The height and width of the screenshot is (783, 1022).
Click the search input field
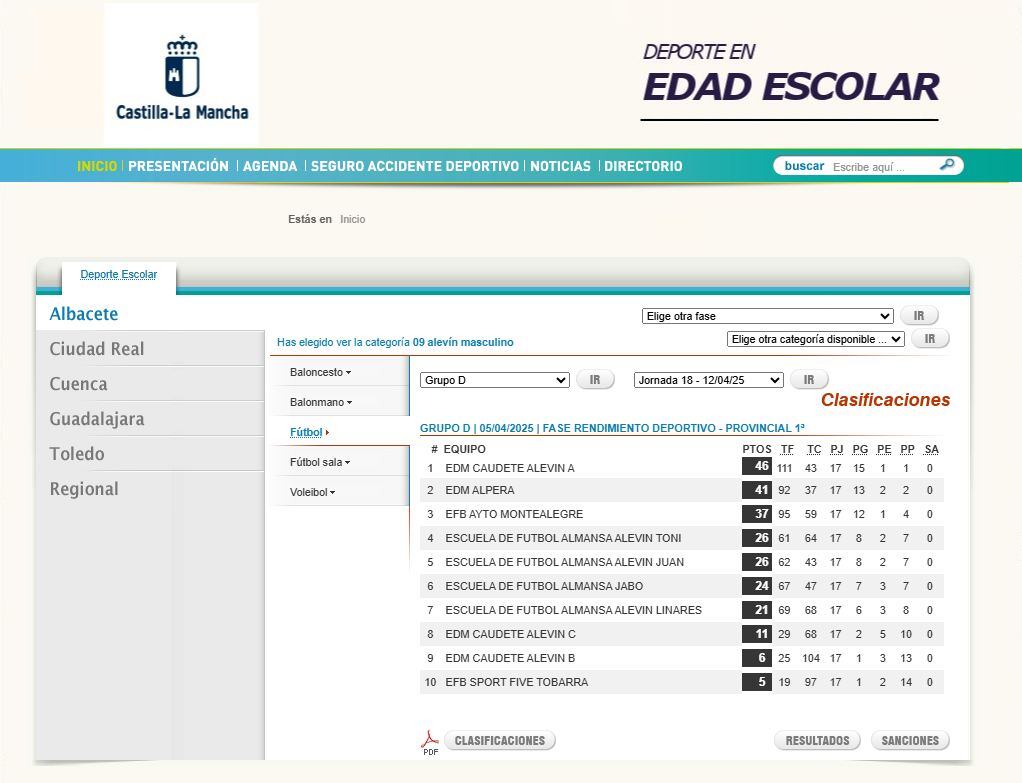click(x=880, y=167)
